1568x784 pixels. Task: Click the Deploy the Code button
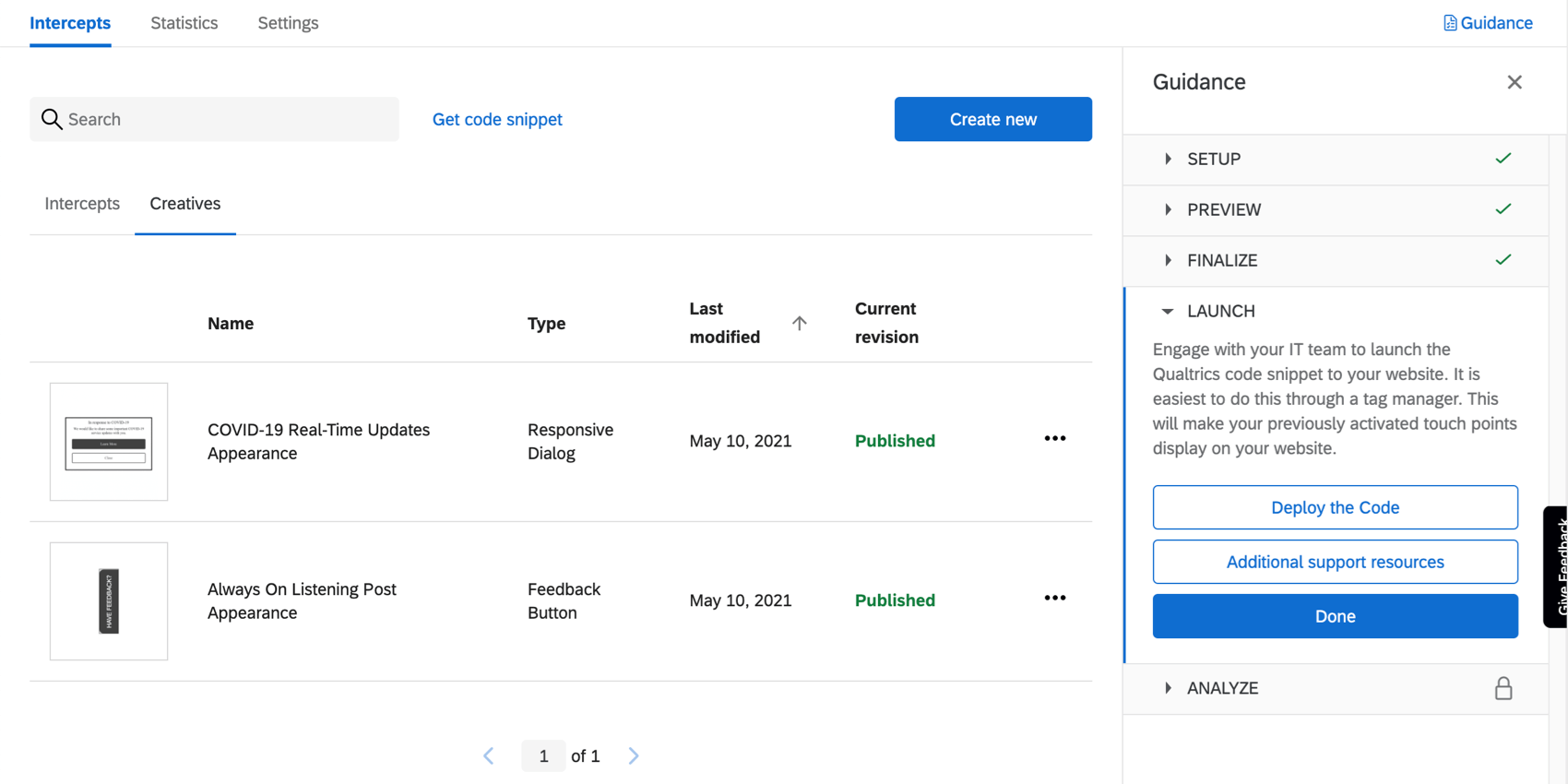(x=1335, y=507)
